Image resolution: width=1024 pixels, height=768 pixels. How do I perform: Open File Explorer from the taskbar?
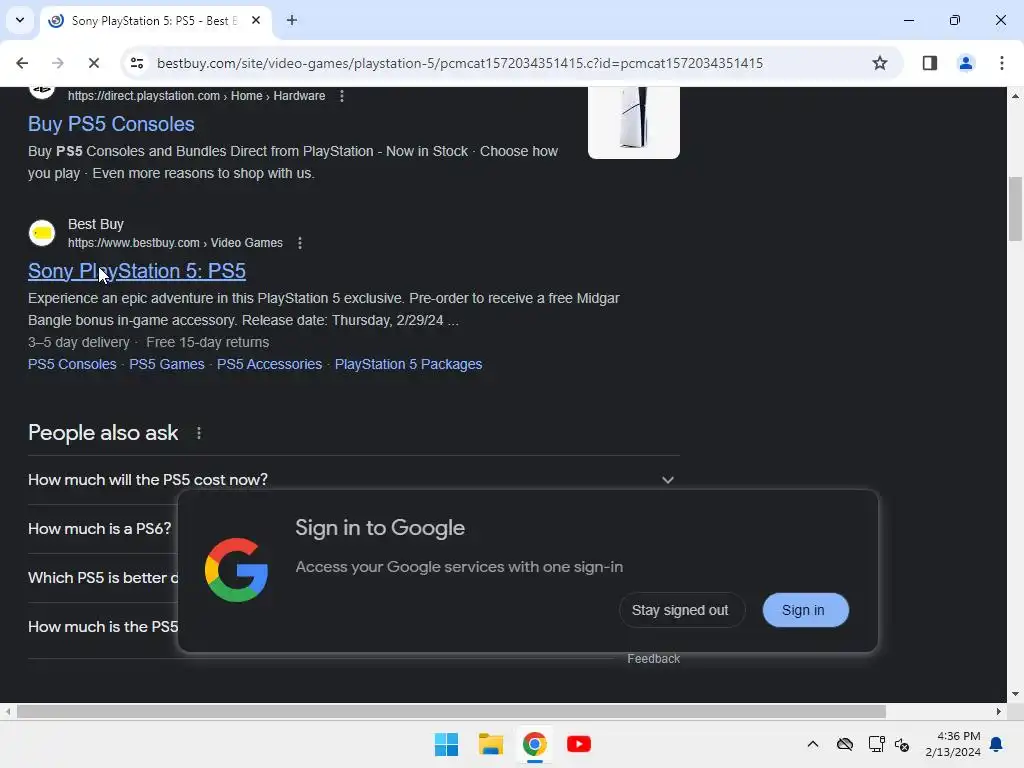490,744
